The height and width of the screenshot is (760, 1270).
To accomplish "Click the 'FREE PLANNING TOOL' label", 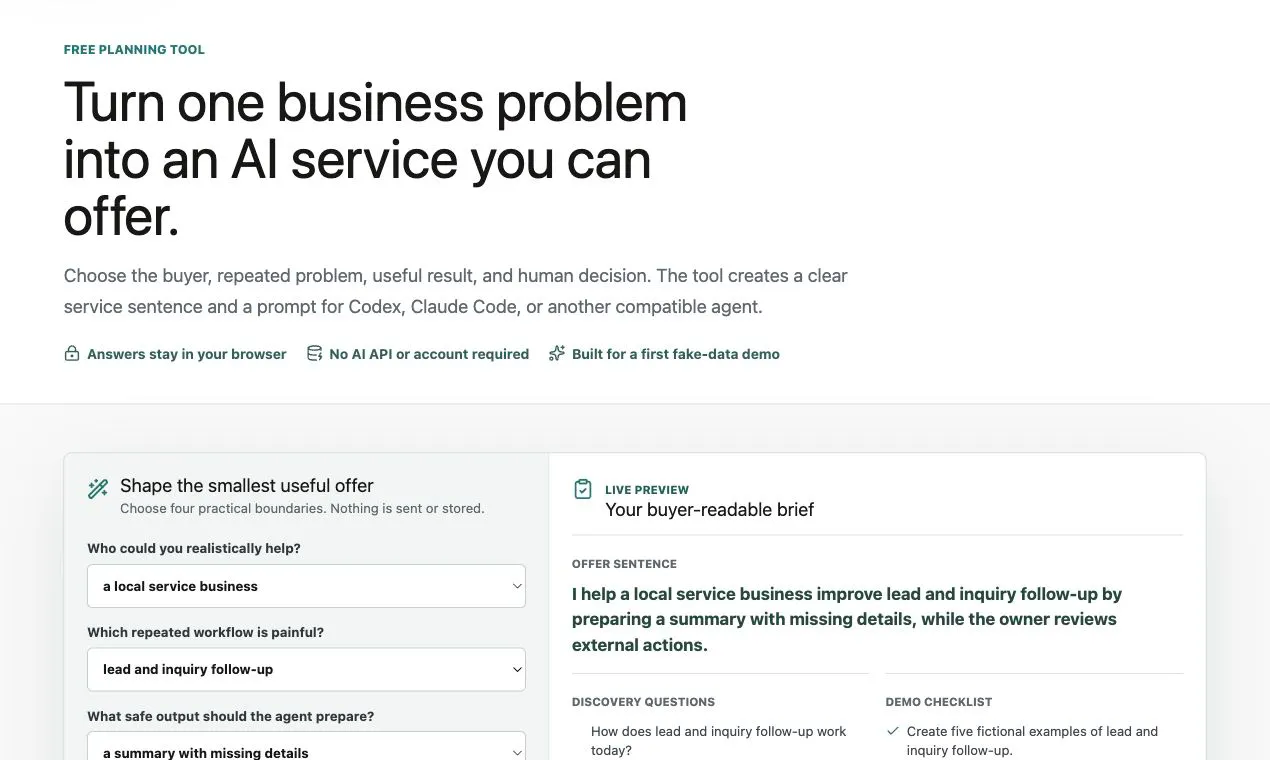I will click(134, 50).
